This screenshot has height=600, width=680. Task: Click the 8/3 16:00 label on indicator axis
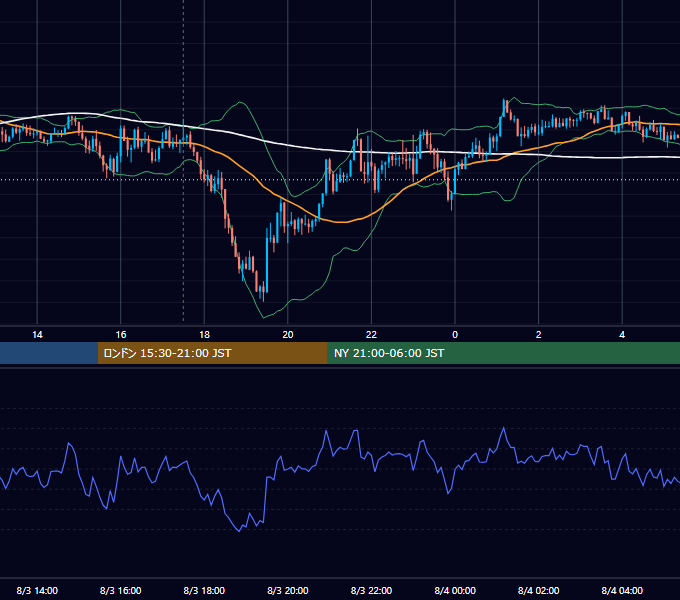click(121, 590)
